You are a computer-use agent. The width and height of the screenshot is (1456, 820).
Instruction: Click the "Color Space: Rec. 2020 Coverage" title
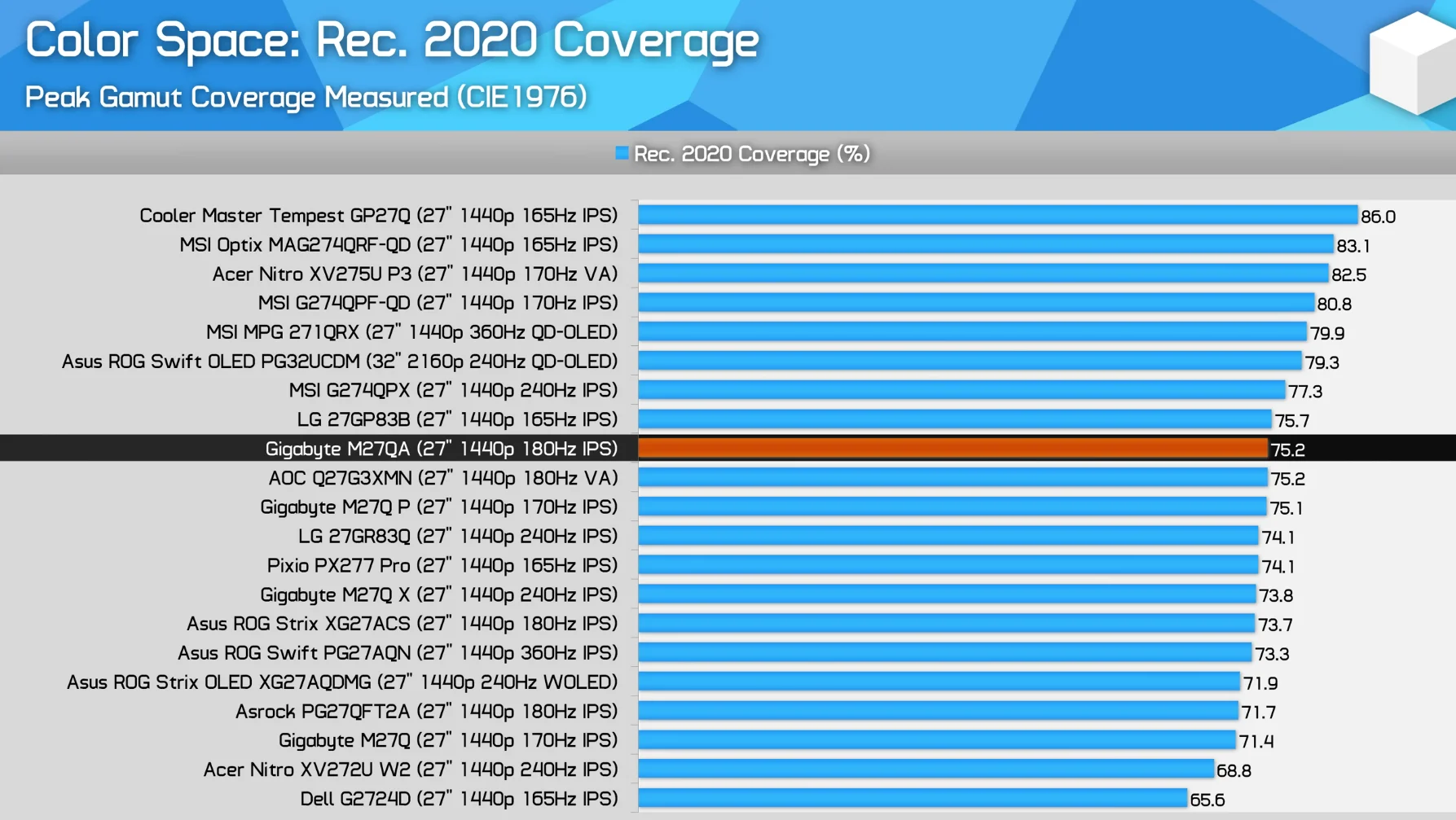point(392,40)
